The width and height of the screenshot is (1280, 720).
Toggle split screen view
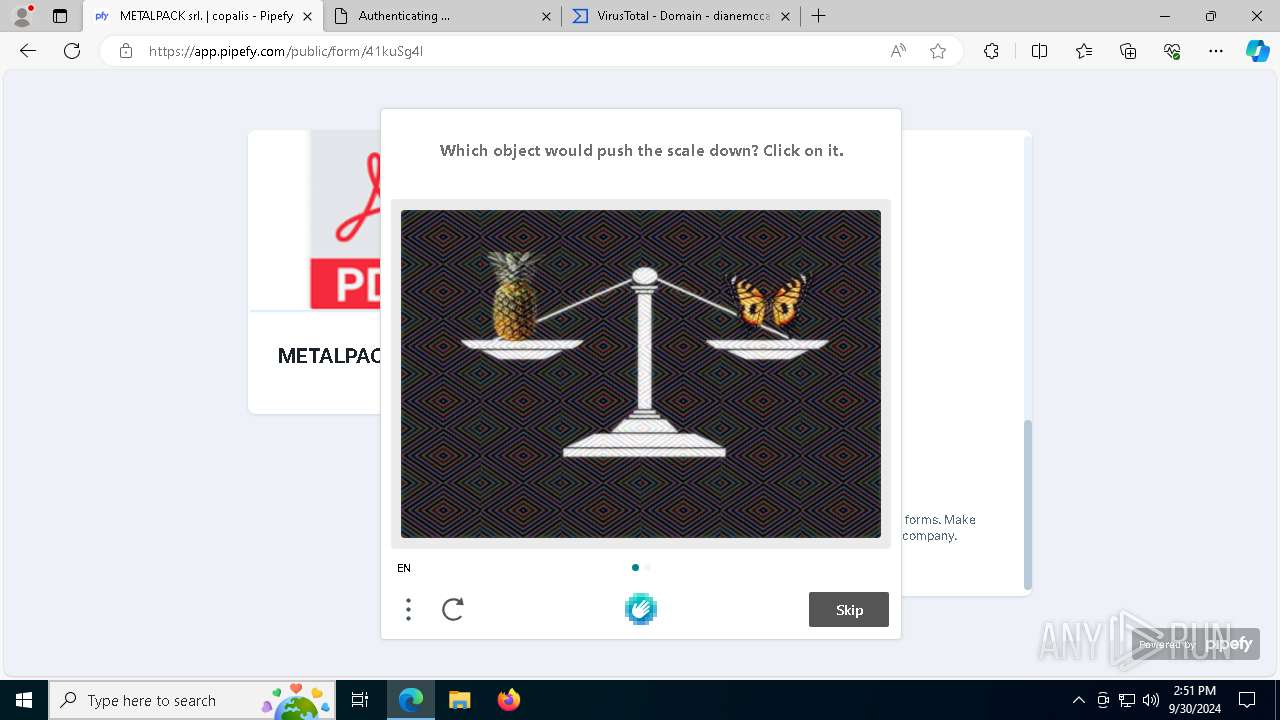pos(1039,51)
